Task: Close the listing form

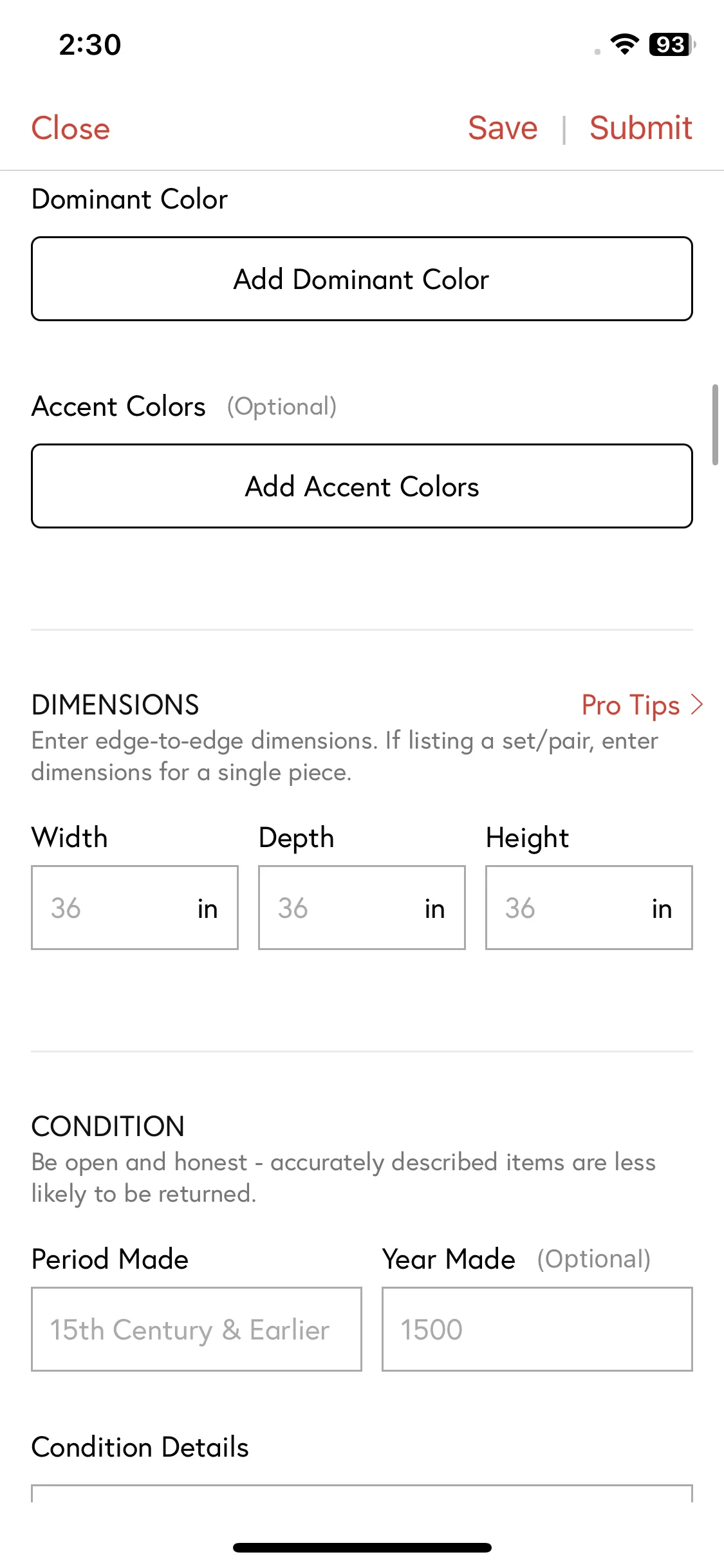Action: (71, 128)
